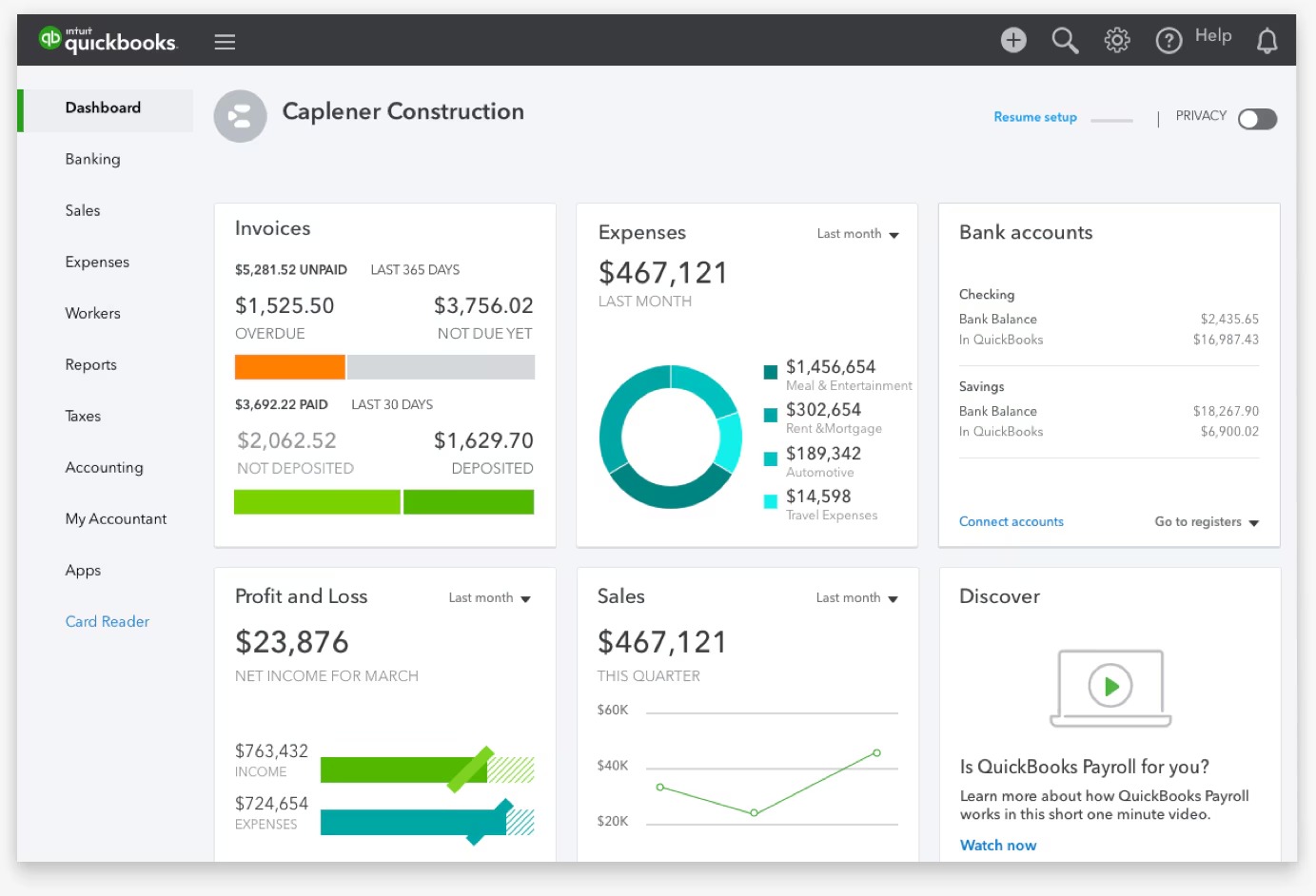Viewport: 1316px width, 896px height.
Task: Click the hamburger navigation menu icon
Action: point(225,41)
